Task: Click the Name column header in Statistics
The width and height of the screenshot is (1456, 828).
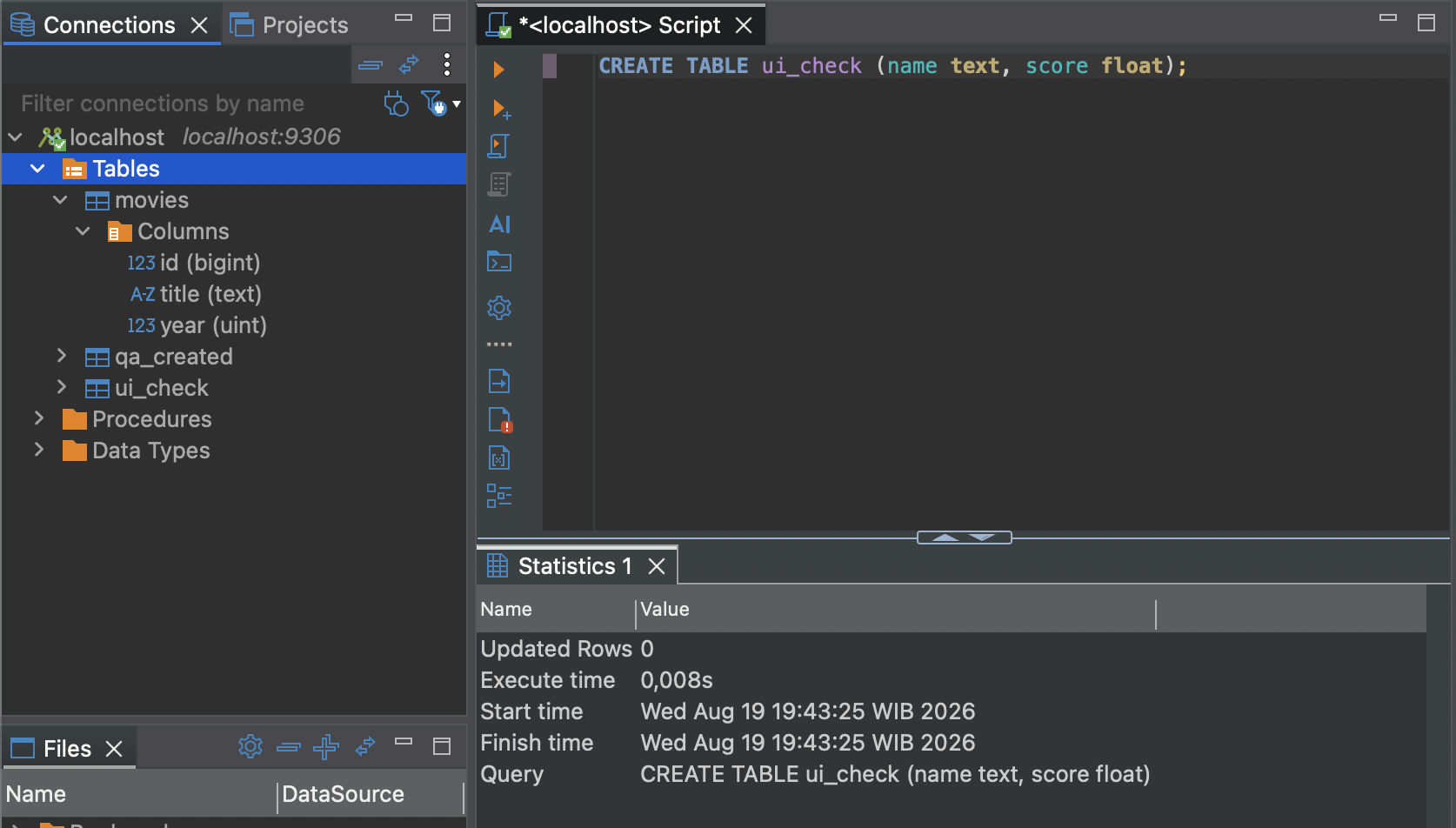Action: [556, 610]
